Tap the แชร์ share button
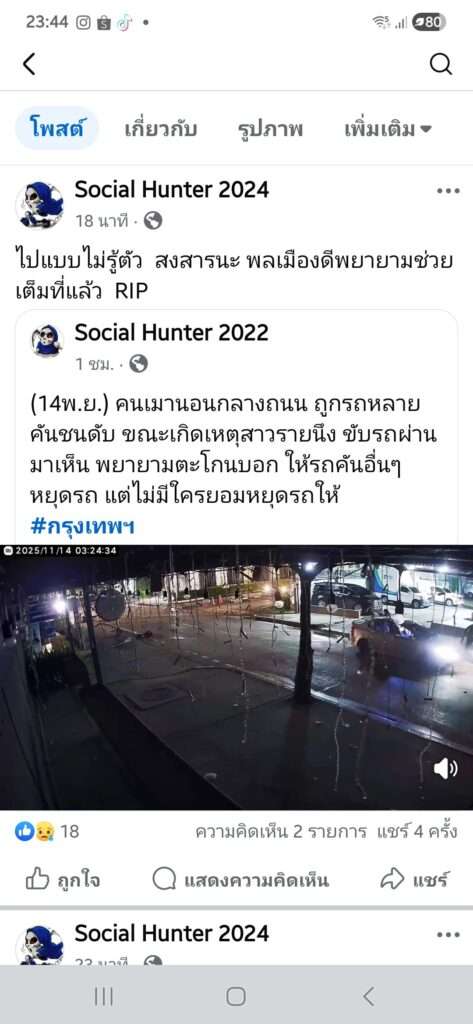Image resolution: width=473 pixels, height=1024 pixels. pos(414,880)
